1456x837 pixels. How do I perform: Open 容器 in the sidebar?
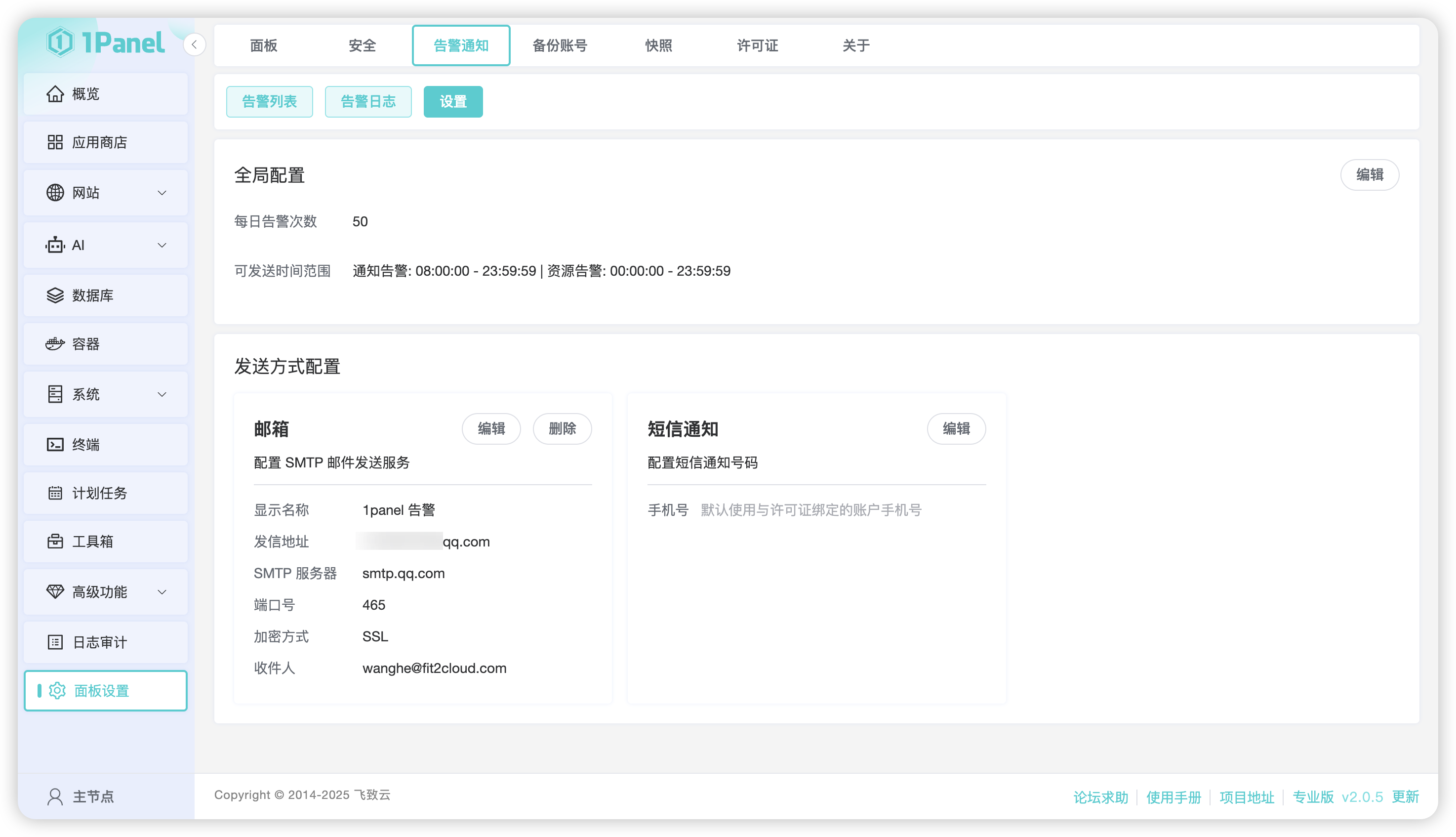(106, 344)
